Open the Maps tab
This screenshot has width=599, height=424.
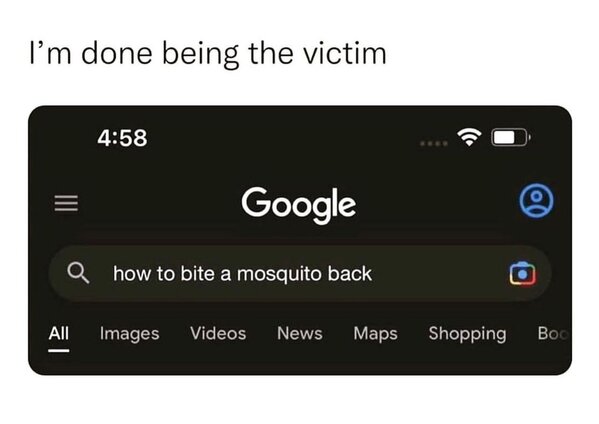(x=376, y=334)
